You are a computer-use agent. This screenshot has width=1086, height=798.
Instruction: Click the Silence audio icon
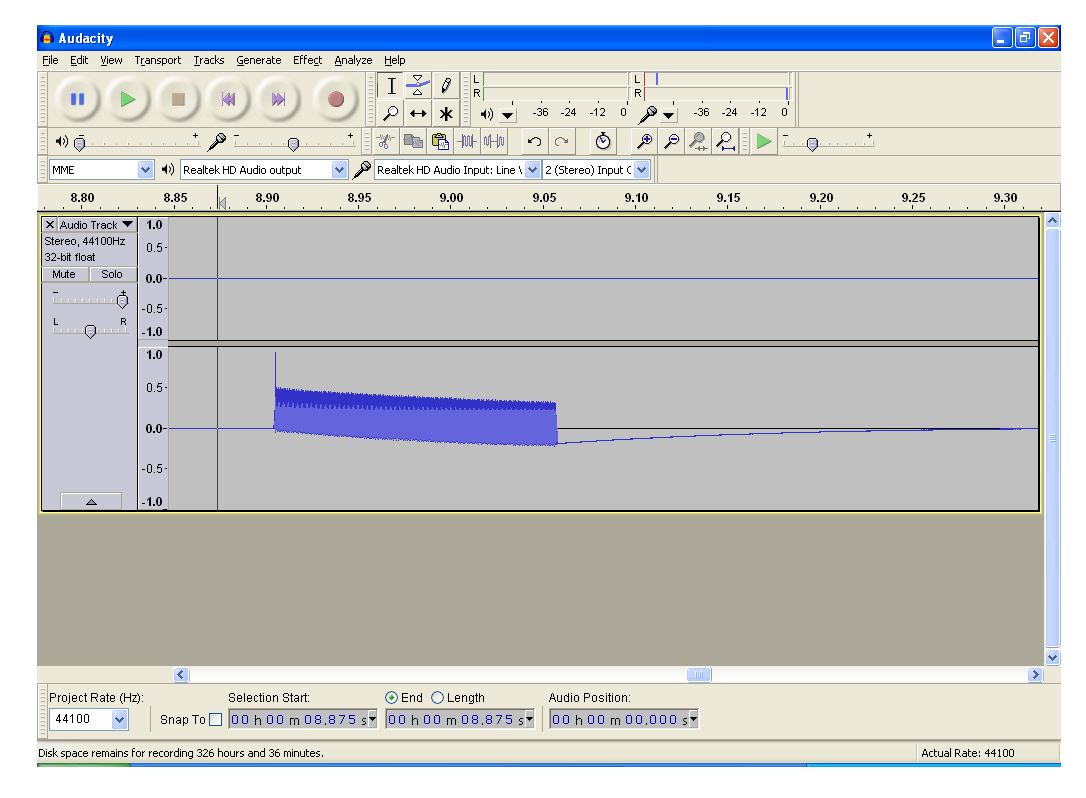coord(494,141)
